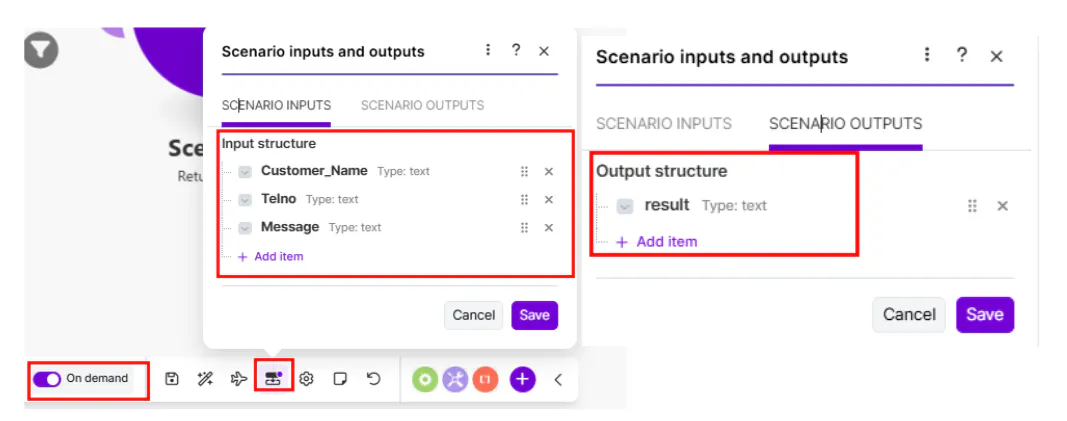Screen dimensions: 1067x421
Task: Open scenario settings gear icon
Action: click(x=307, y=379)
